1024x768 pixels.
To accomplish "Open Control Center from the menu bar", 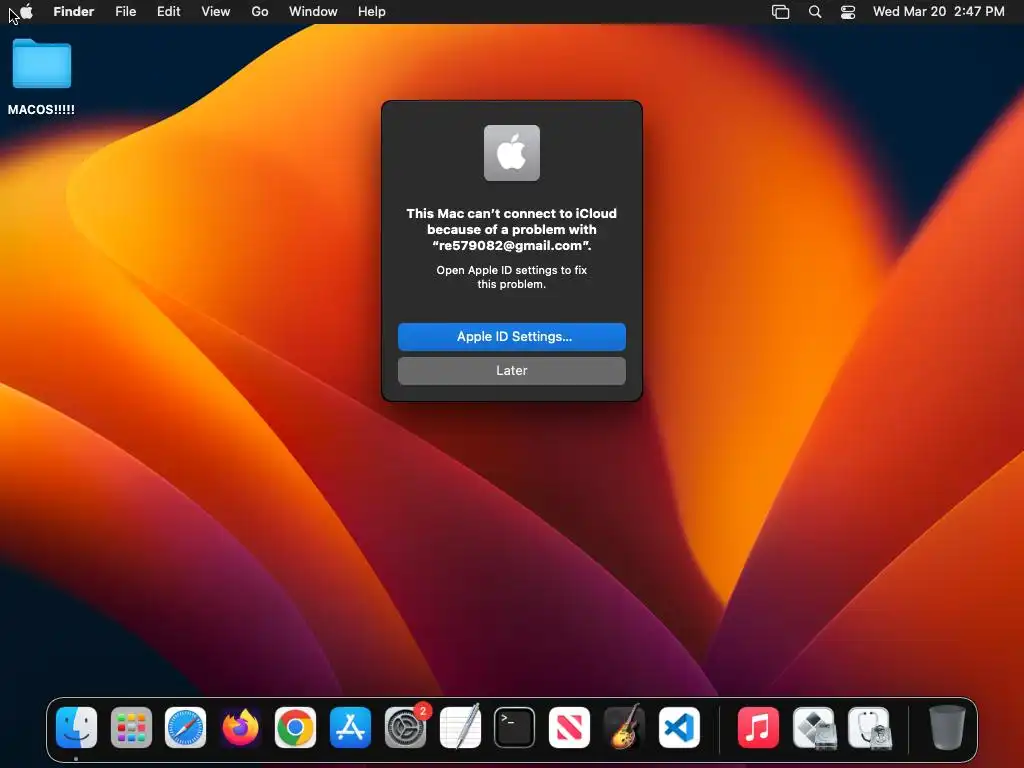I will click(x=848, y=12).
